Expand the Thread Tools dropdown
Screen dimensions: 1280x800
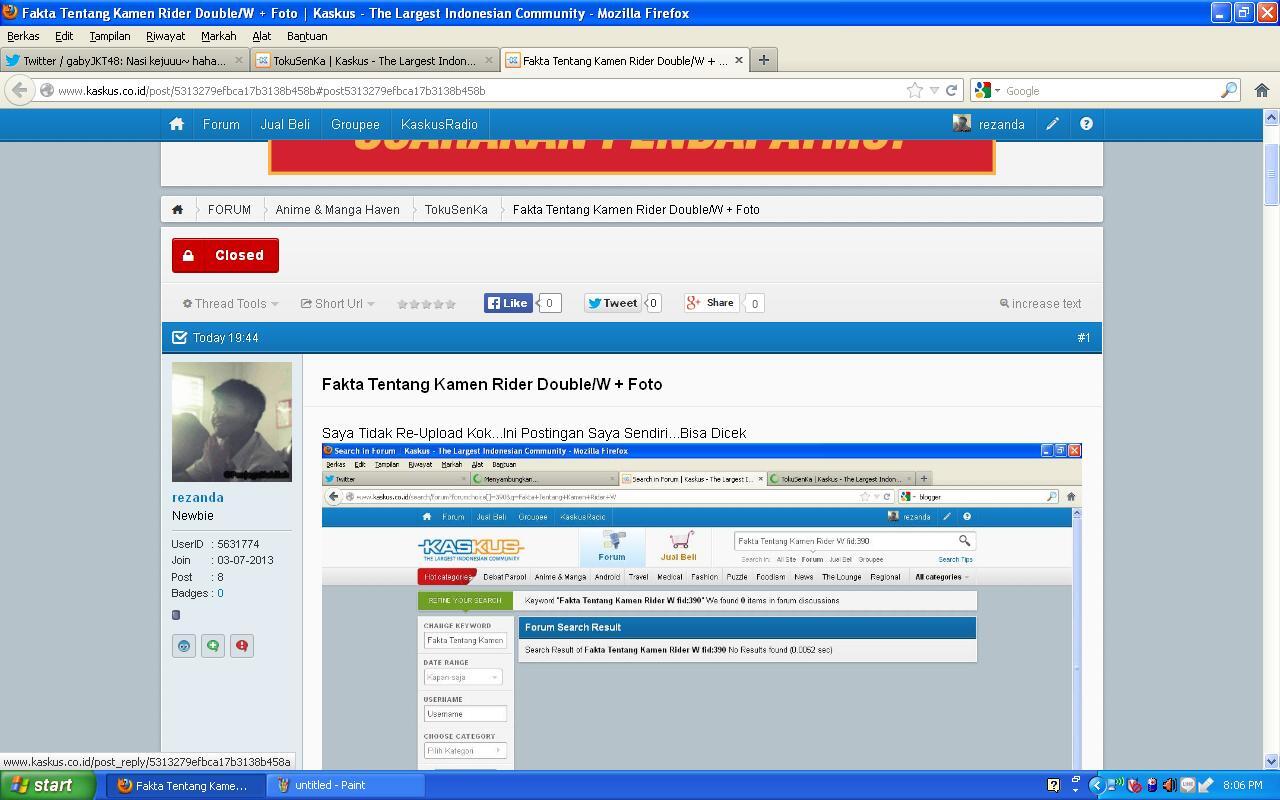[x=231, y=304]
